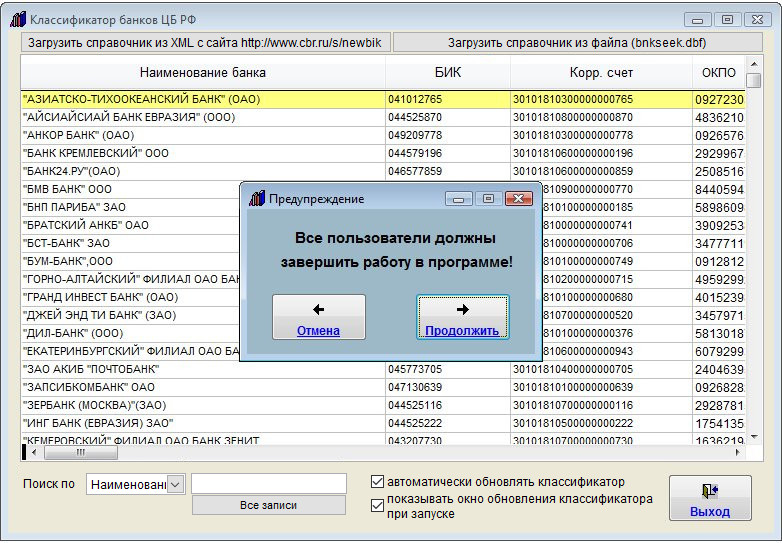
Task: Open the 'Поиск по' dropdown list
Action: coord(176,484)
